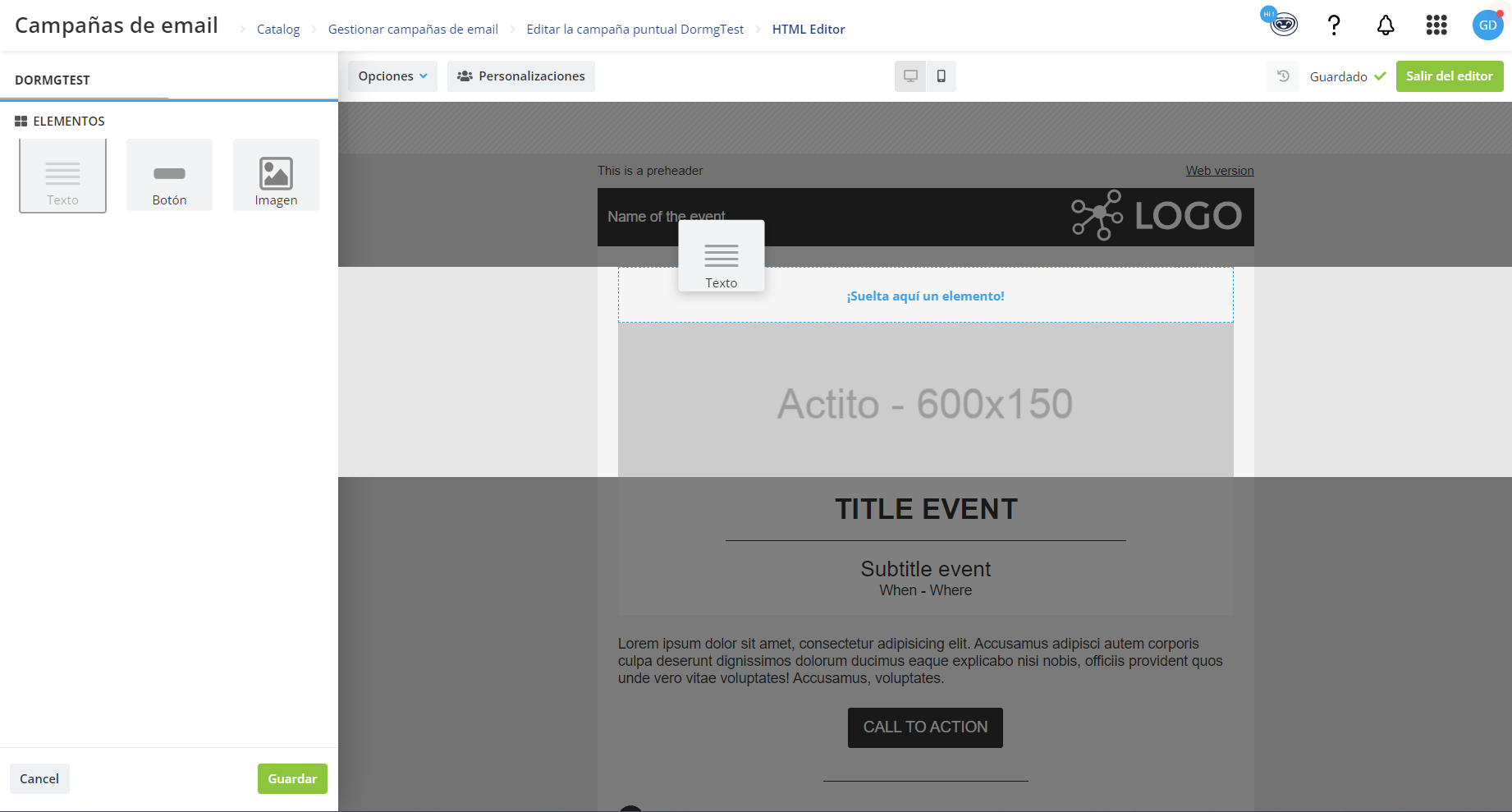
Task: Click the HTML Editor breadcrumb
Action: click(x=809, y=30)
